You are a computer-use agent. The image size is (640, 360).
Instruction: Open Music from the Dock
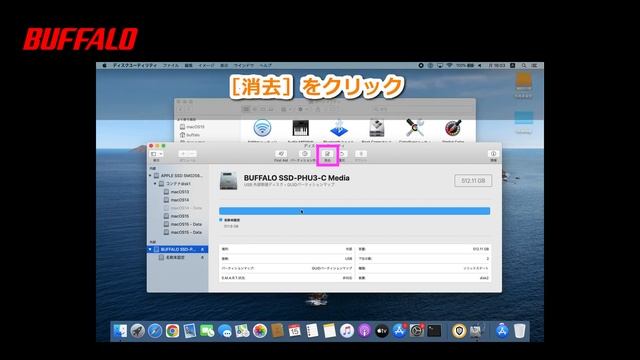(347, 331)
